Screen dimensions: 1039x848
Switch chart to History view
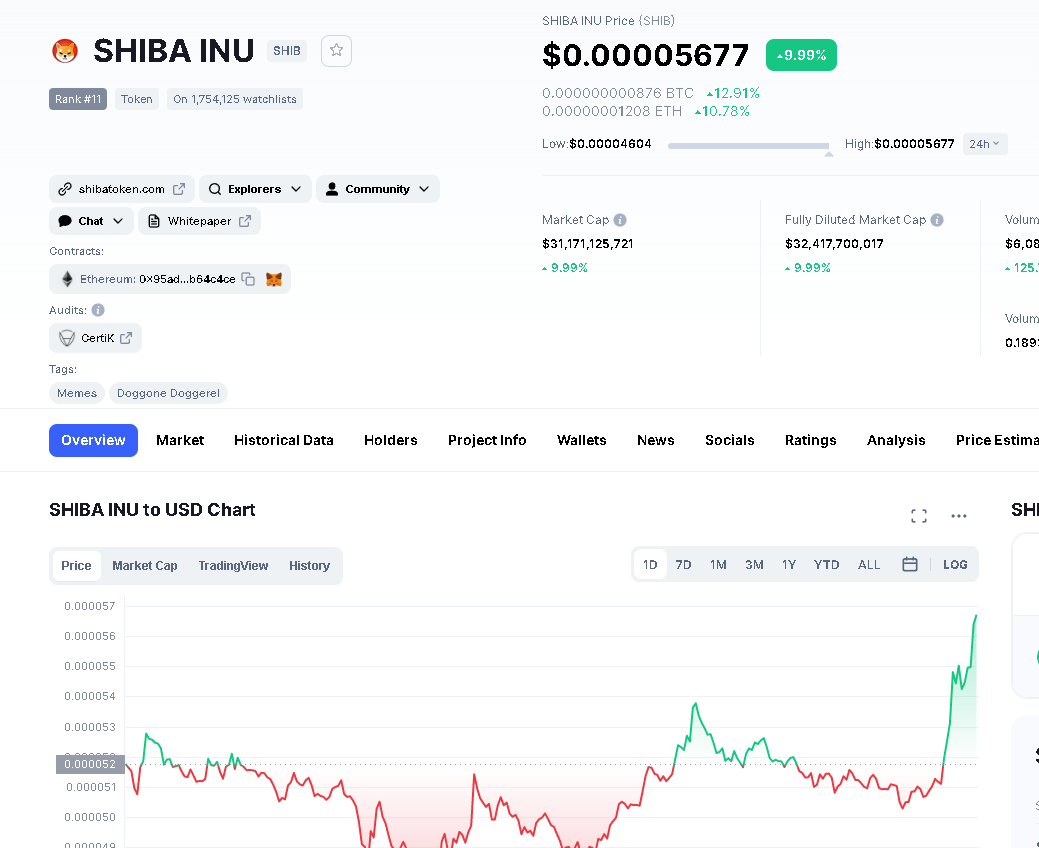click(309, 566)
